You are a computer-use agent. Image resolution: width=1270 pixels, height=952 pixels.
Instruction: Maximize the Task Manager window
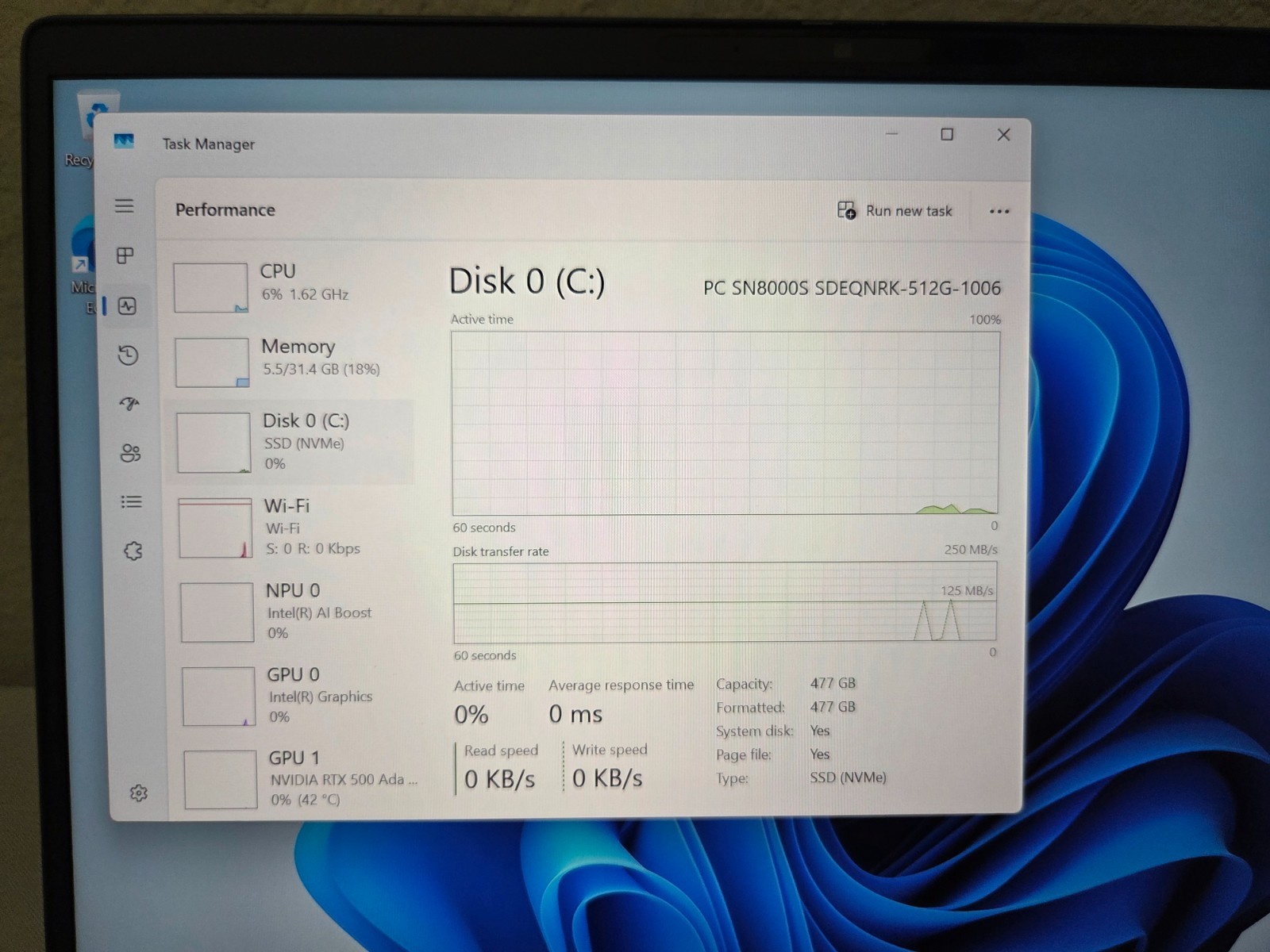point(947,134)
